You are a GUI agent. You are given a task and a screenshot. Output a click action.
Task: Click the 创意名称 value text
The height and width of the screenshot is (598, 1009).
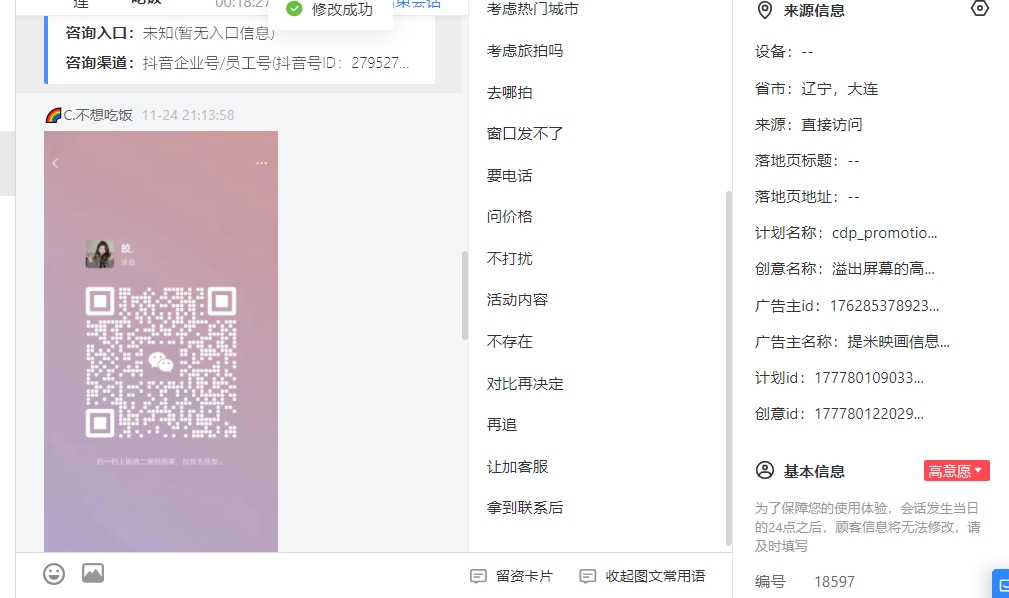pyautogui.click(x=883, y=269)
